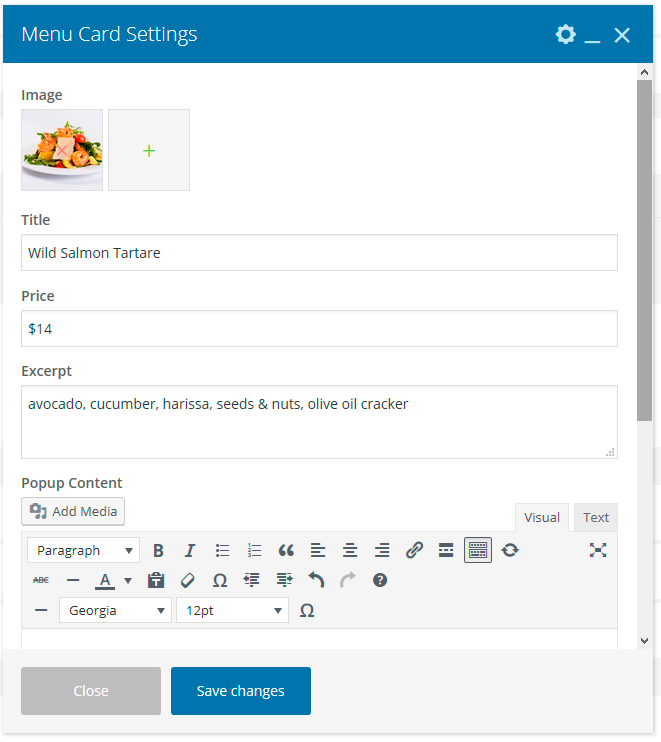Insert a blockquote in the editor

point(286,550)
